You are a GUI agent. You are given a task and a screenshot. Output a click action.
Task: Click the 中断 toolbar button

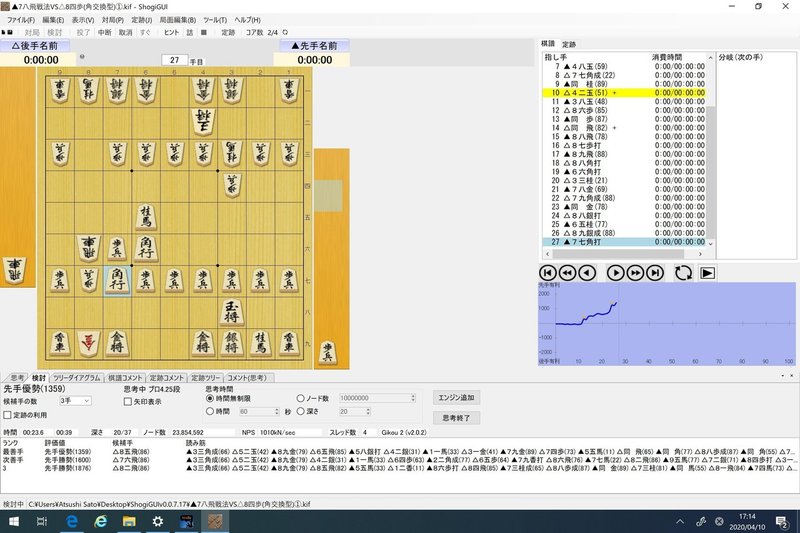(105, 32)
